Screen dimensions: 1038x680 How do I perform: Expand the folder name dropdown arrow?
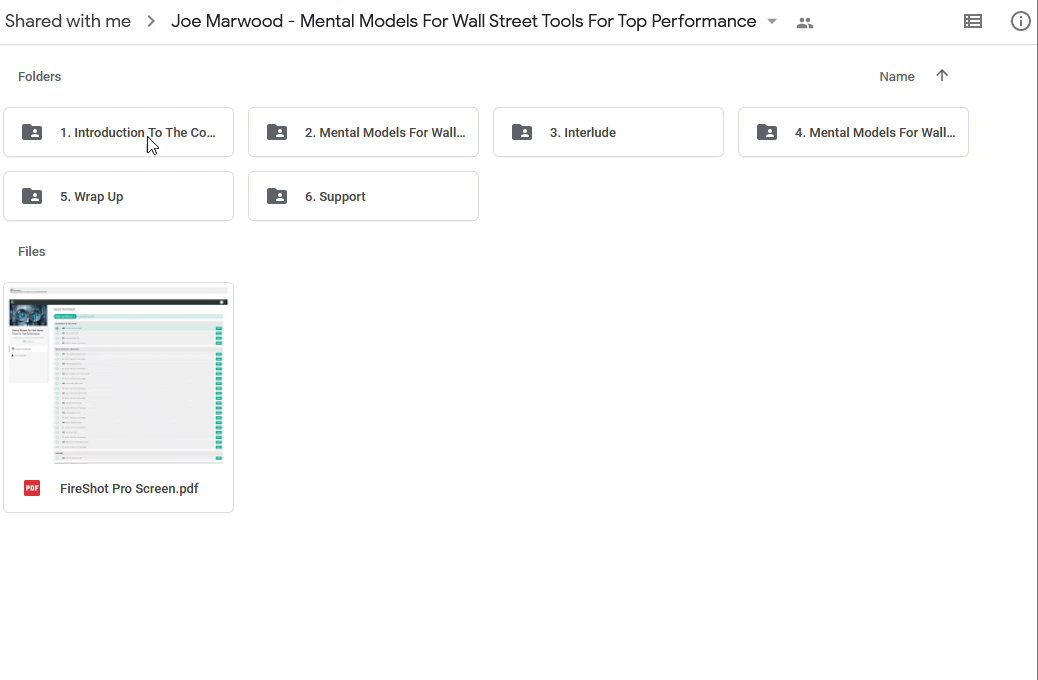point(772,22)
